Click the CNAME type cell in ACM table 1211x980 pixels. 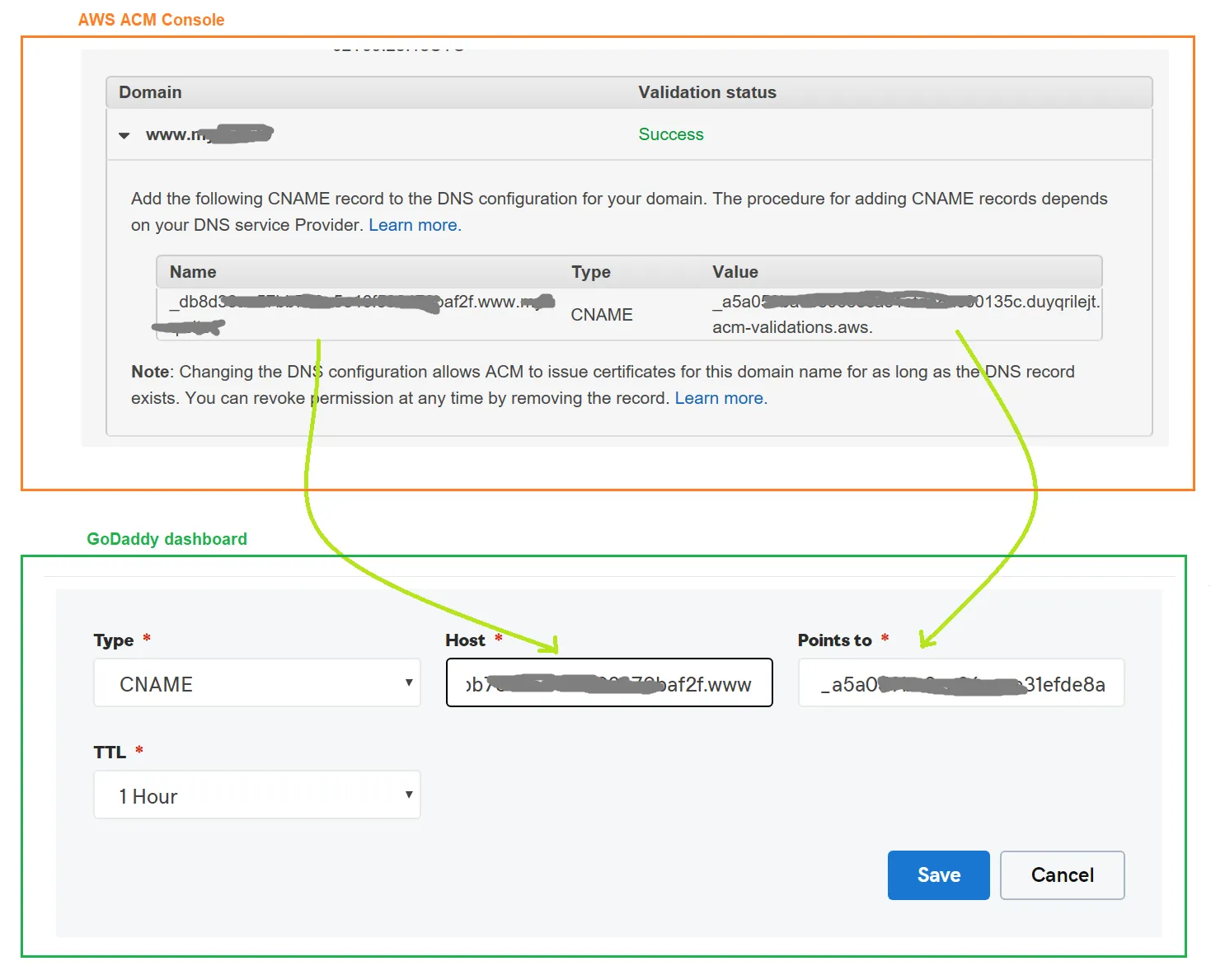click(602, 315)
